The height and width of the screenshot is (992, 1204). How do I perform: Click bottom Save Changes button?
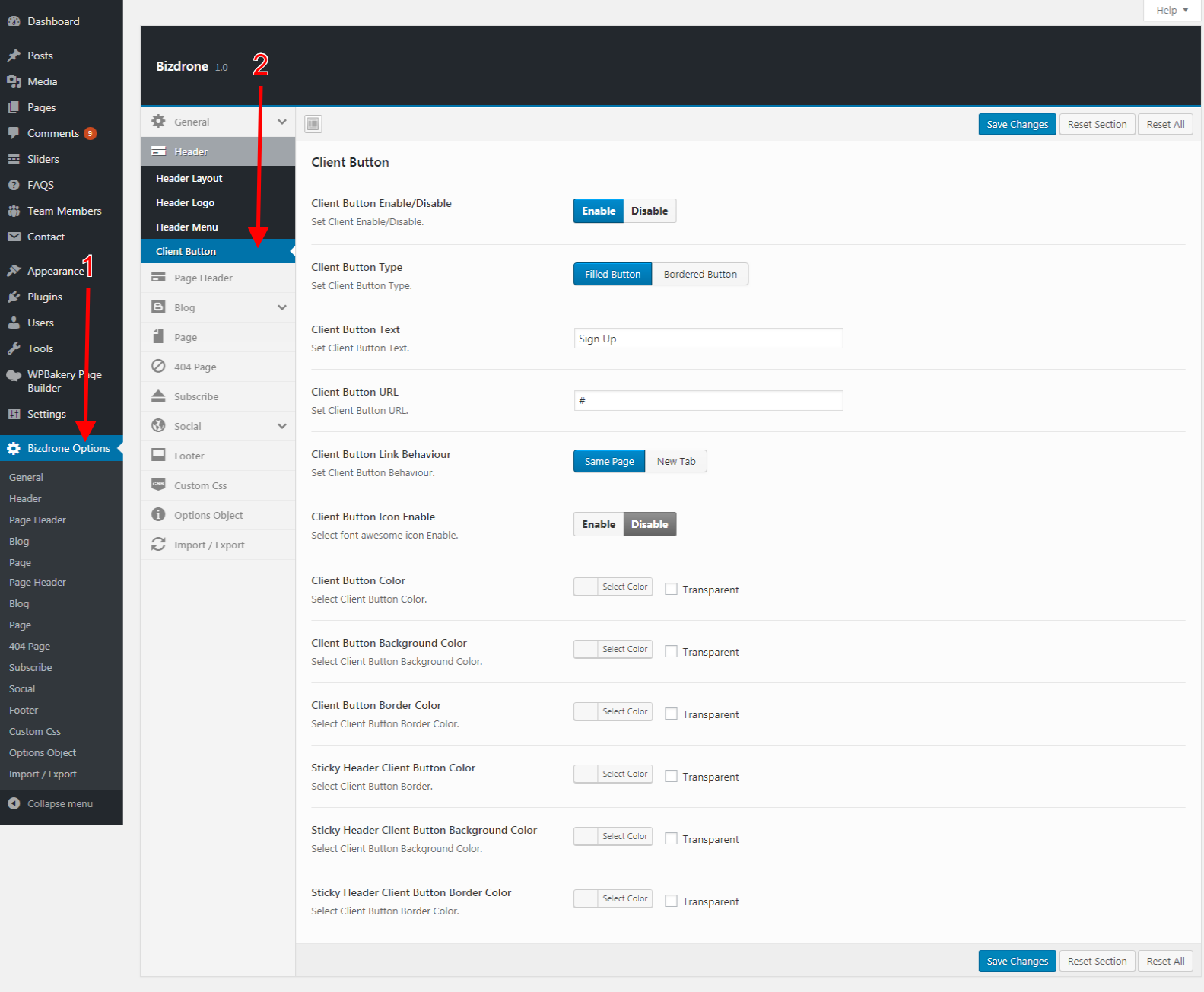point(1017,961)
